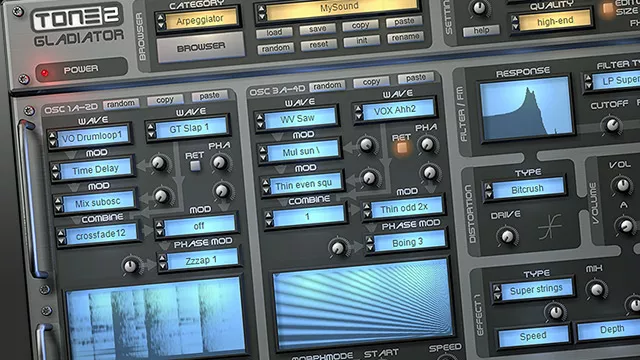The image size is (640, 360).
Task: Open the Super strings effect type selector
Action: coord(534,290)
